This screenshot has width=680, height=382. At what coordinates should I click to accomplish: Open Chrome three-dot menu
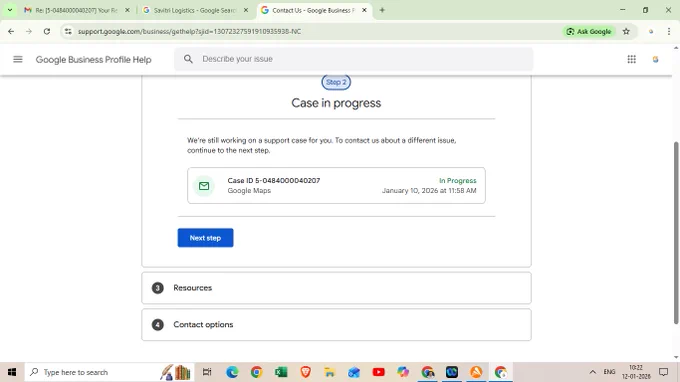tap(669, 31)
